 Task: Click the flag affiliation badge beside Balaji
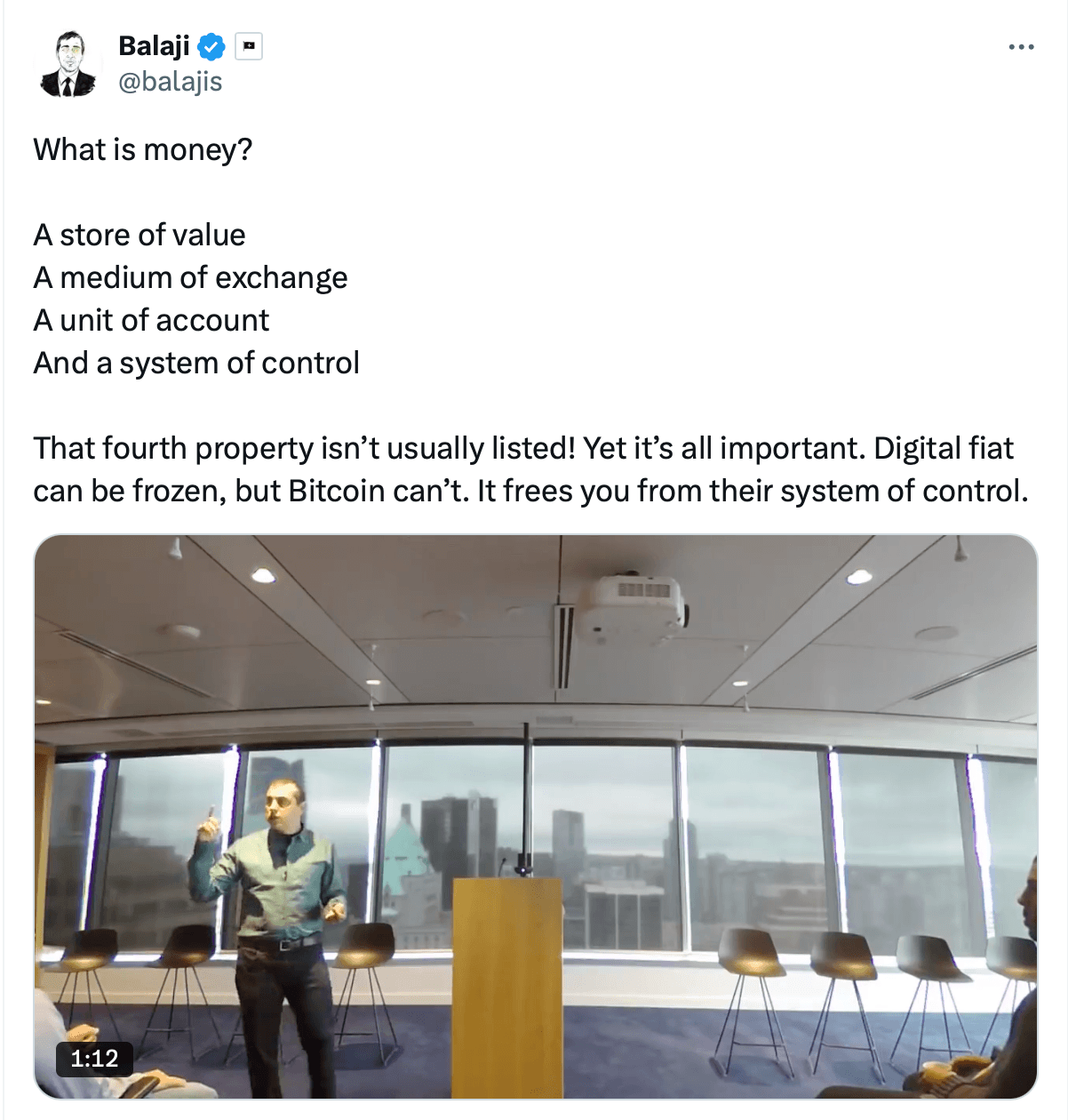pyautogui.click(x=249, y=46)
